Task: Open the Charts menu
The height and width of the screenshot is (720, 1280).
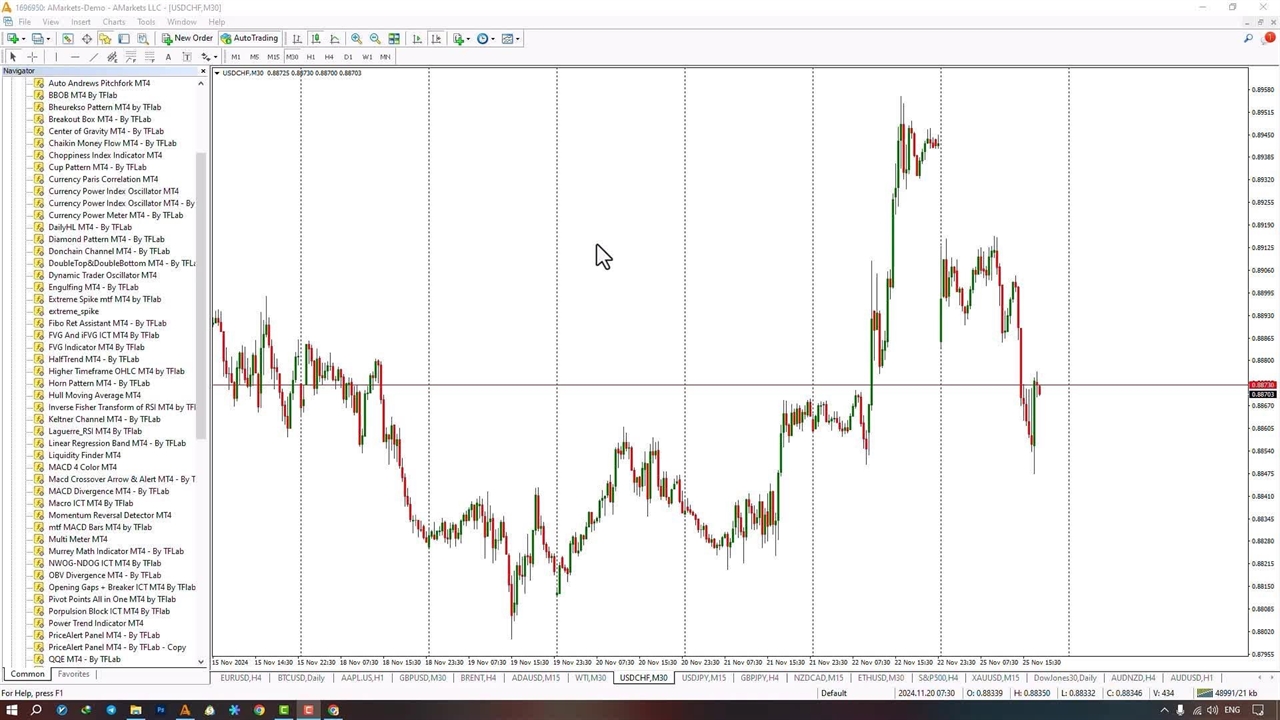Action: [114, 22]
